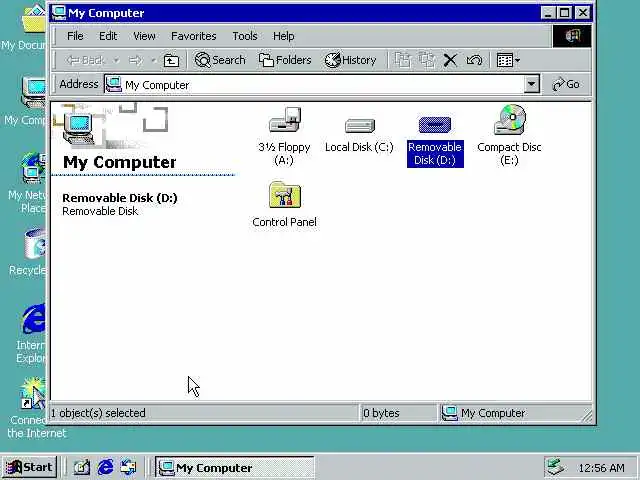Click the Go button
640x480 pixels.
(x=566, y=84)
